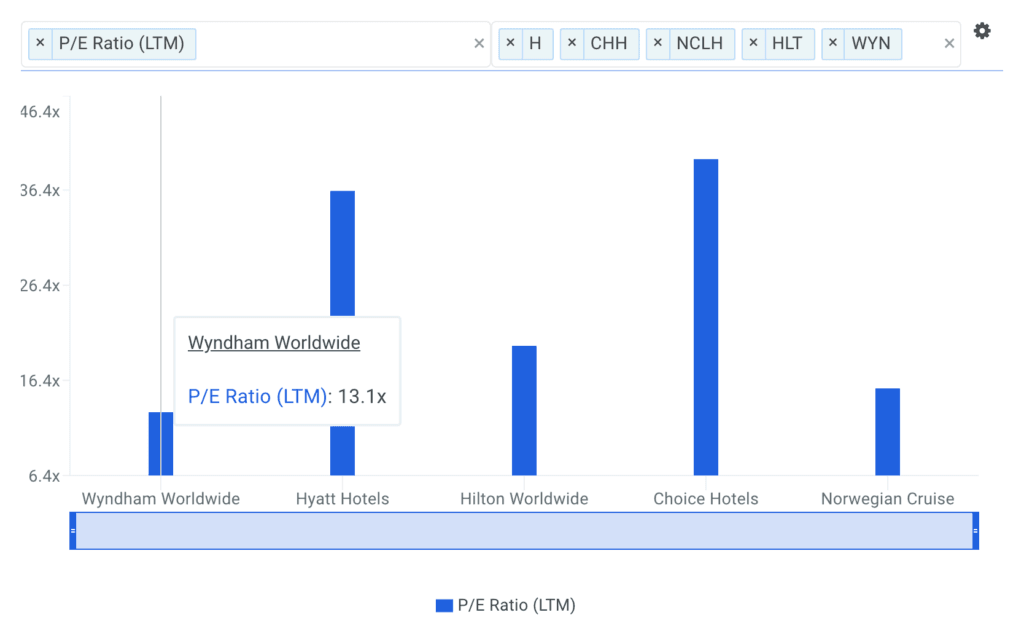
Task: Click the Wyndham Worldwide tooltip title link
Action: pos(274,343)
